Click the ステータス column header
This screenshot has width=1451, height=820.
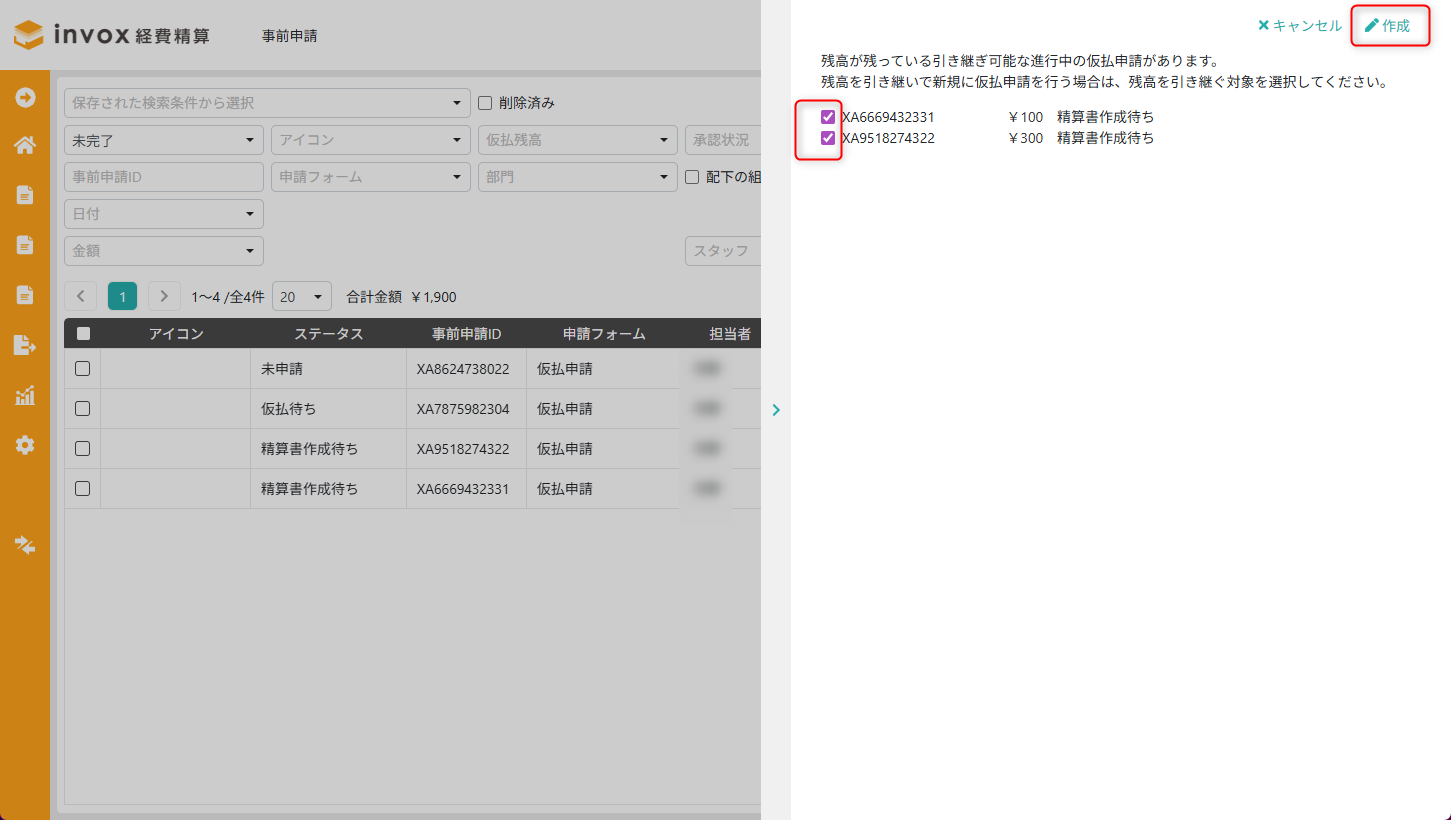pos(328,334)
